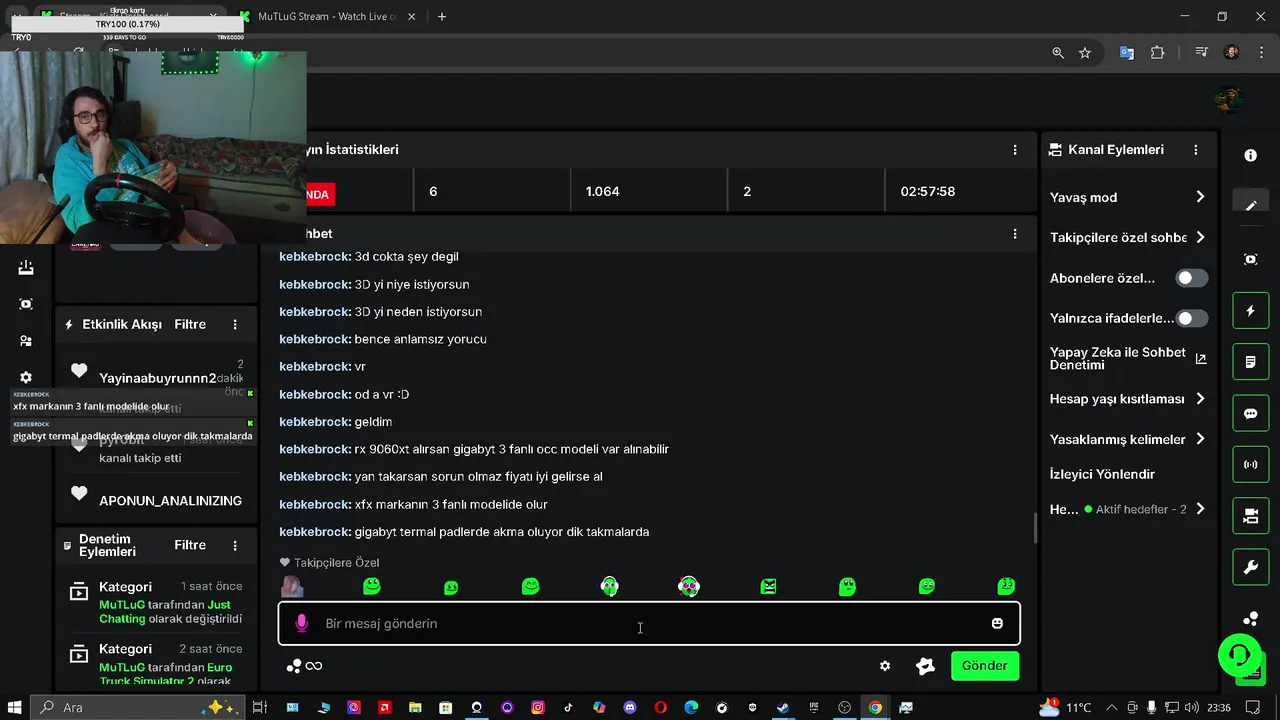Expand Takipçilere özel sohbet option
This screenshot has height=720, width=1280.
click(x=1128, y=237)
